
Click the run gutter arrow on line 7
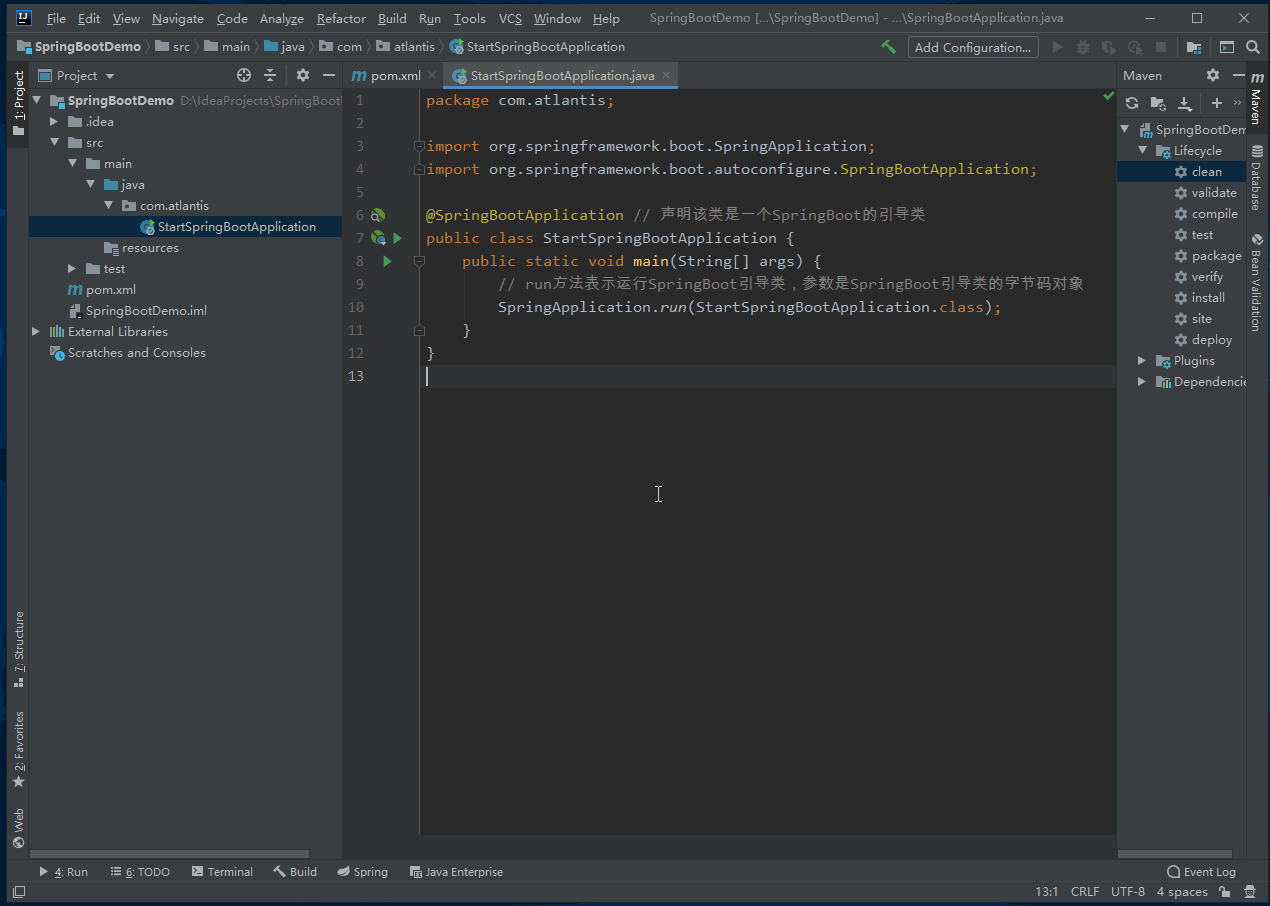click(x=397, y=238)
